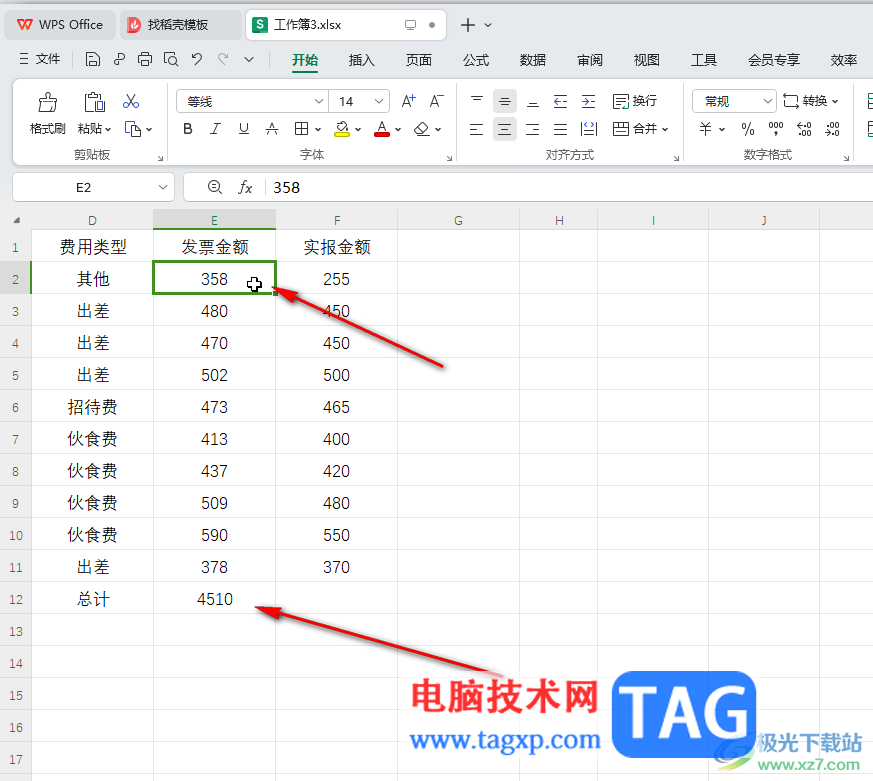This screenshot has width=873, height=781.
Task: Click the Select All corner button
Action: (x=17, y=220)
